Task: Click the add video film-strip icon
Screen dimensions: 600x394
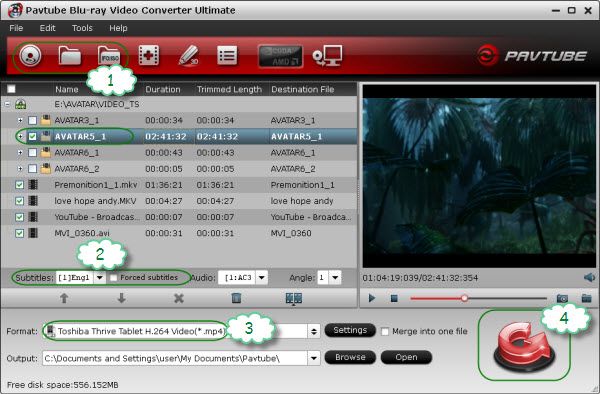Action: pyautogui.click(x=149, y=55)
